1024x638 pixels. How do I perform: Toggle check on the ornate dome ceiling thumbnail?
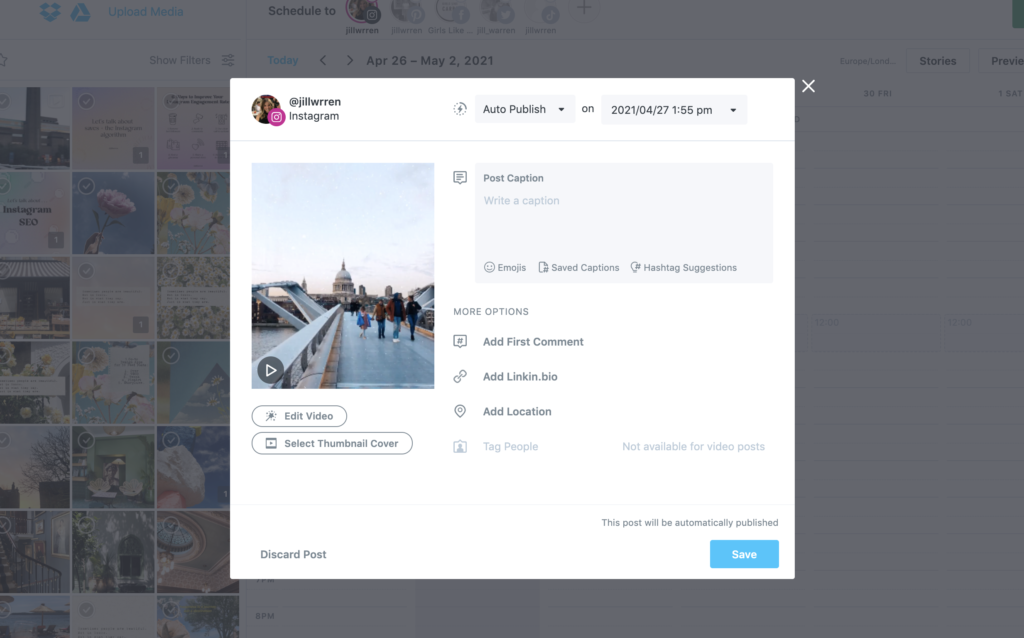tap(171, 524)
